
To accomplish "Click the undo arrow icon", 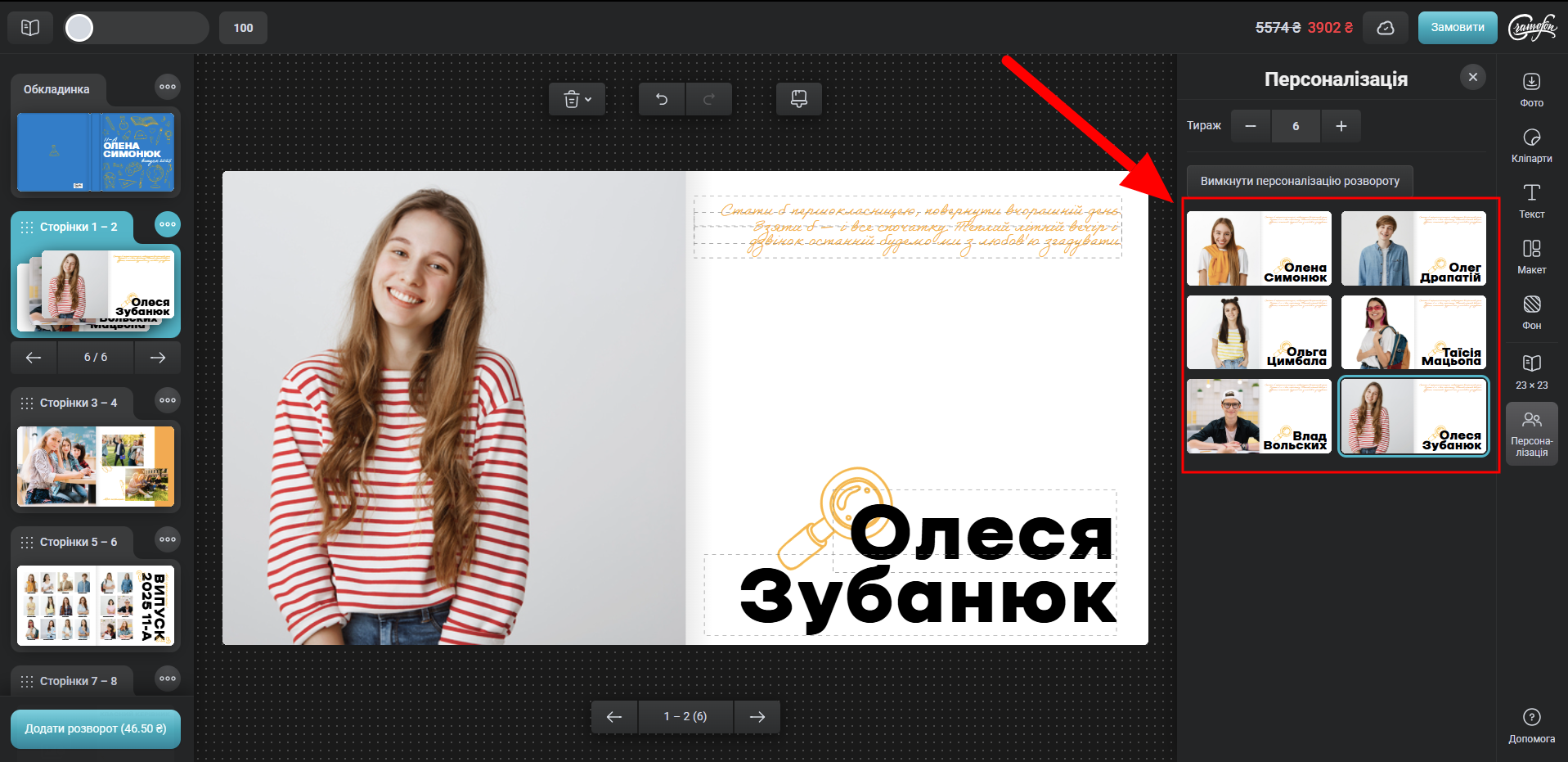I will pos(662,99).
